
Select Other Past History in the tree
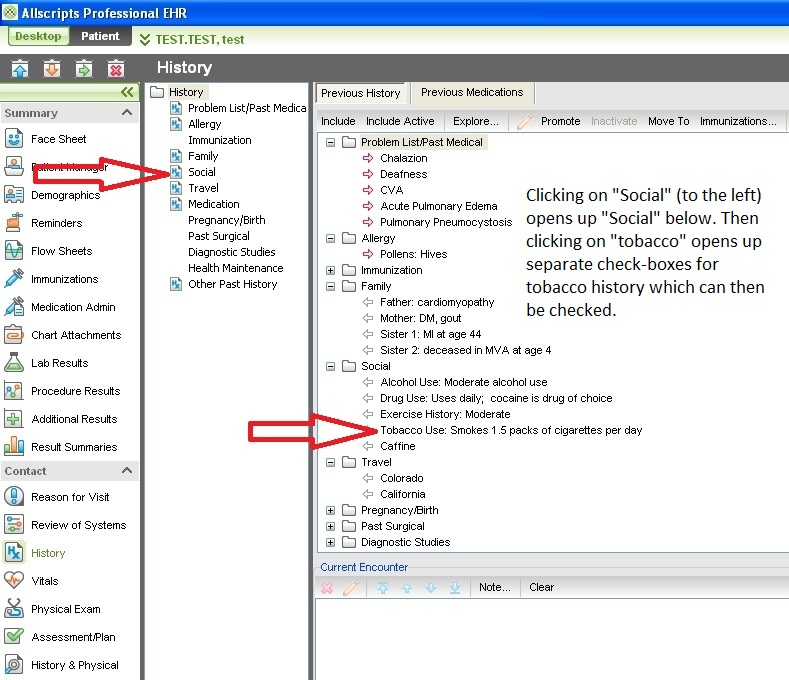click(232, 284)
